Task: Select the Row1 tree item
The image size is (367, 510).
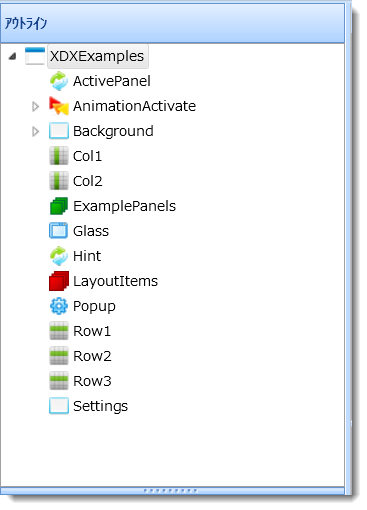Action: 92,331
